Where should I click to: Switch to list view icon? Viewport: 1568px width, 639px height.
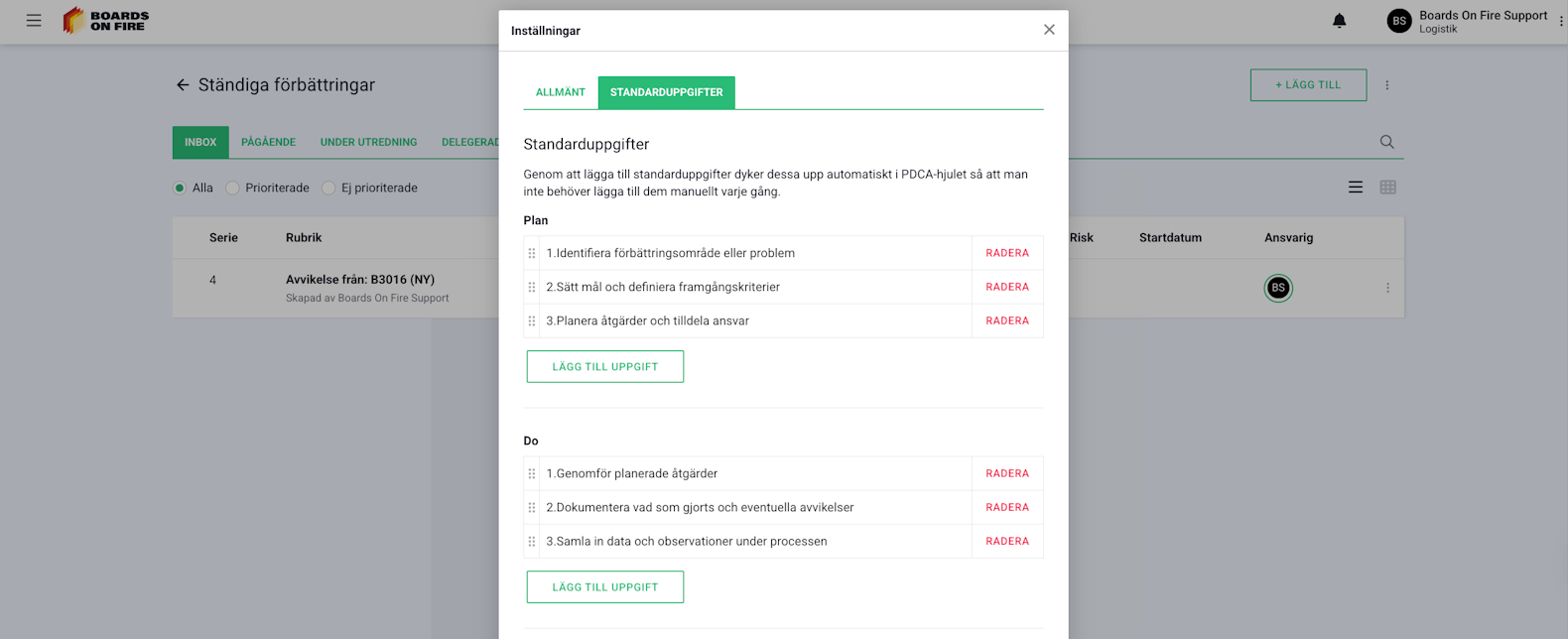1355,188
